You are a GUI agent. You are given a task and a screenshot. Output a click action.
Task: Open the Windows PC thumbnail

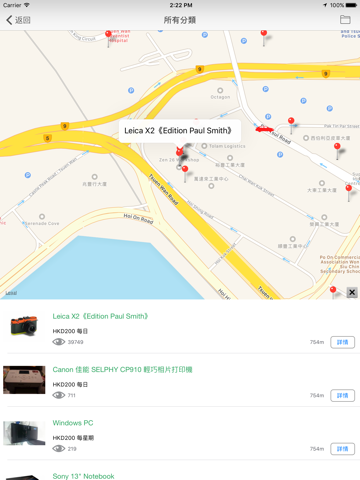(24, 433)
